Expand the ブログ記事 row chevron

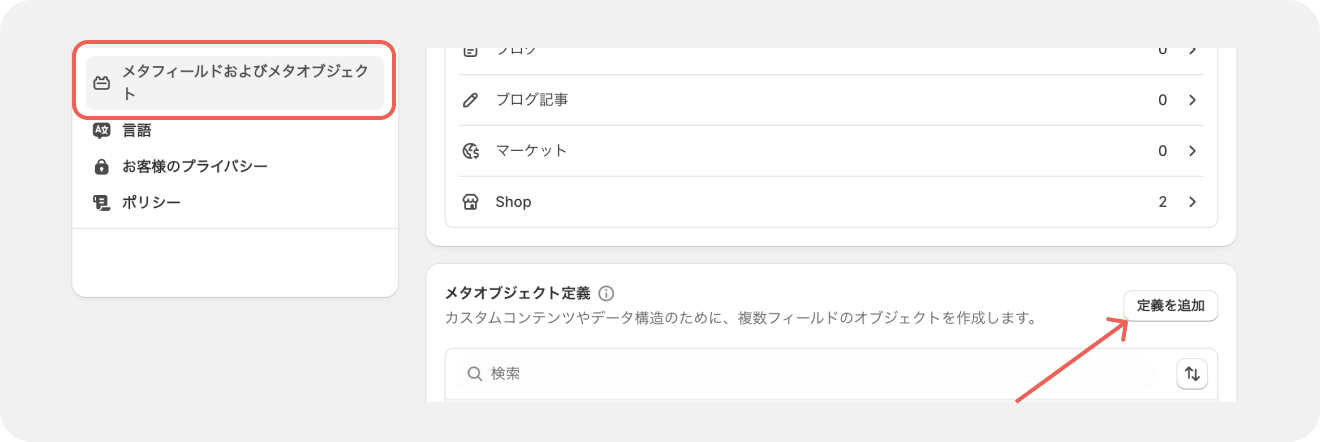(1192, 100)
